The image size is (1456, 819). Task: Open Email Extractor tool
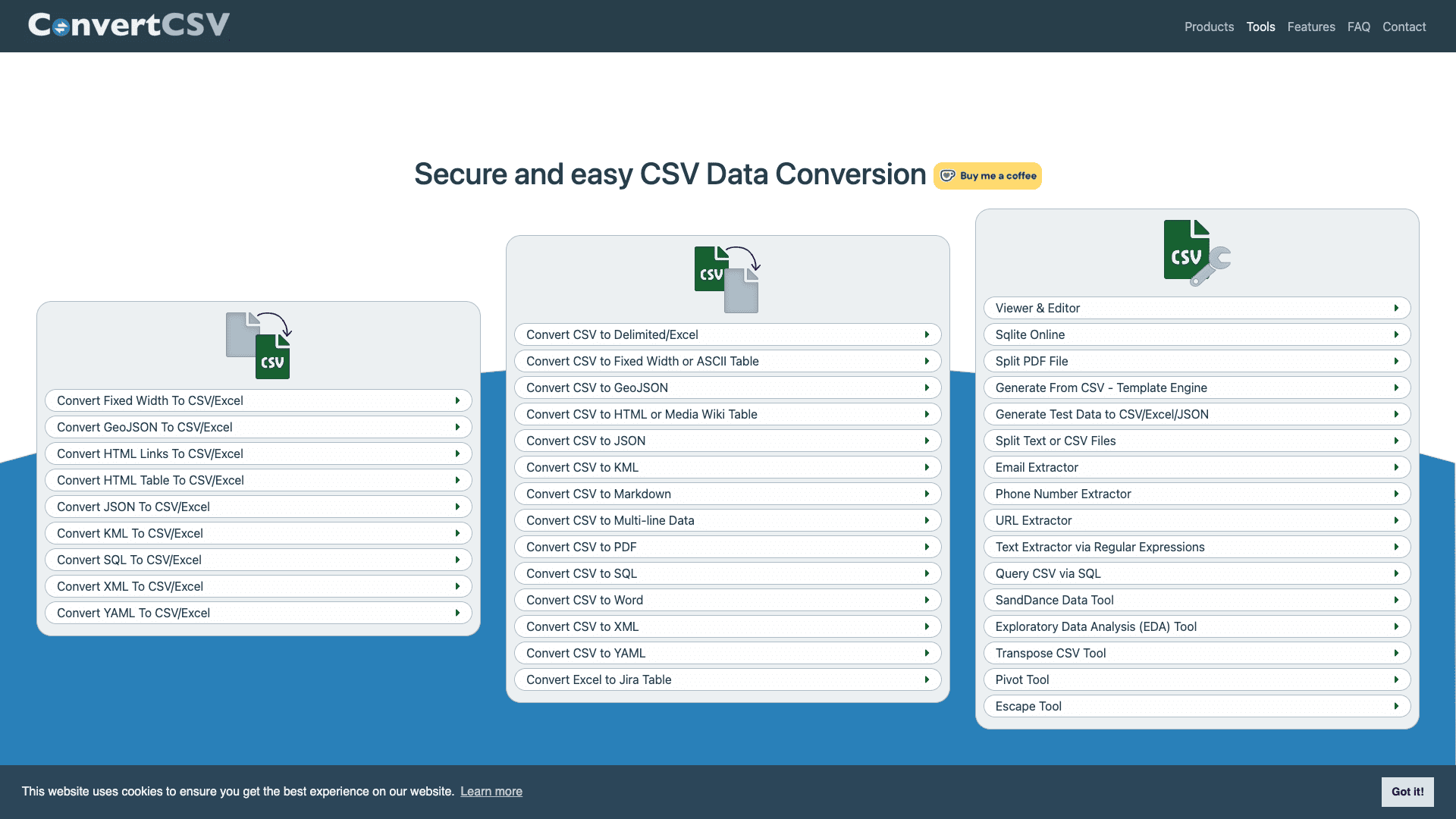pos(1037,467)
